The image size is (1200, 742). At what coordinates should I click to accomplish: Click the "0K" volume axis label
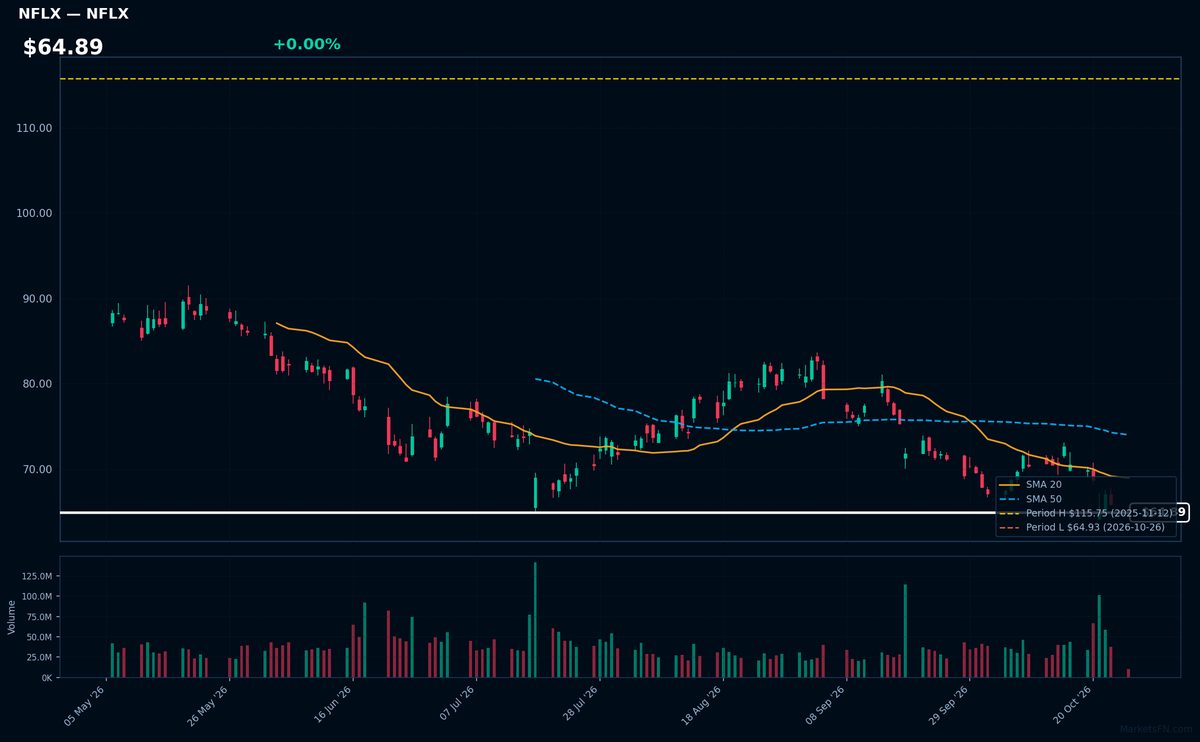tap(46, 677)
